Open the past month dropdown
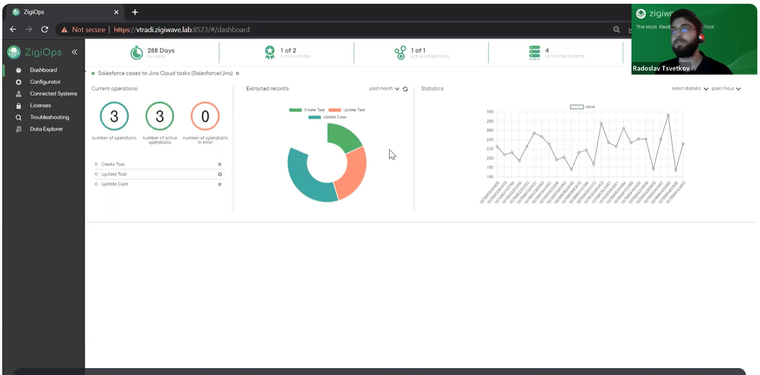760x375 pixels. (x=384, y=89)
